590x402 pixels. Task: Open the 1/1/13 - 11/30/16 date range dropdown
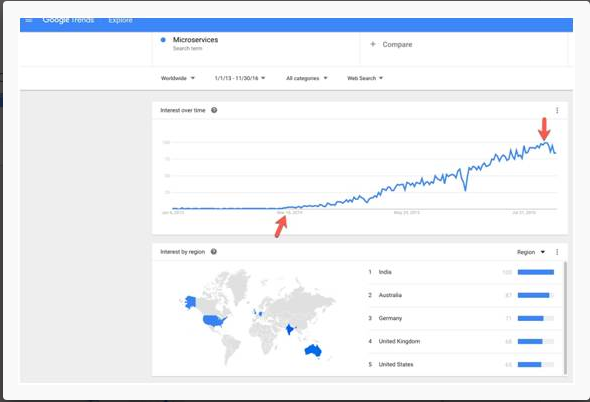point(240,78)
